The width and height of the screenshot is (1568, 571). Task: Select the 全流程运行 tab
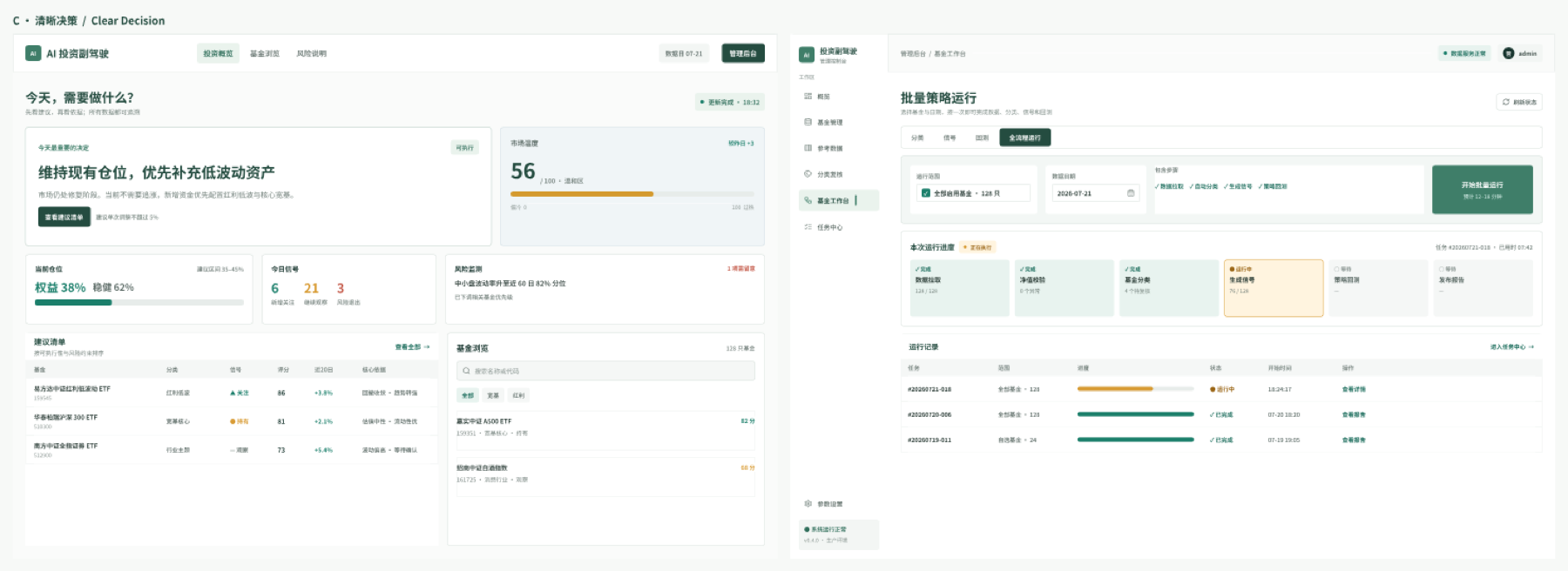[1024, 138]
